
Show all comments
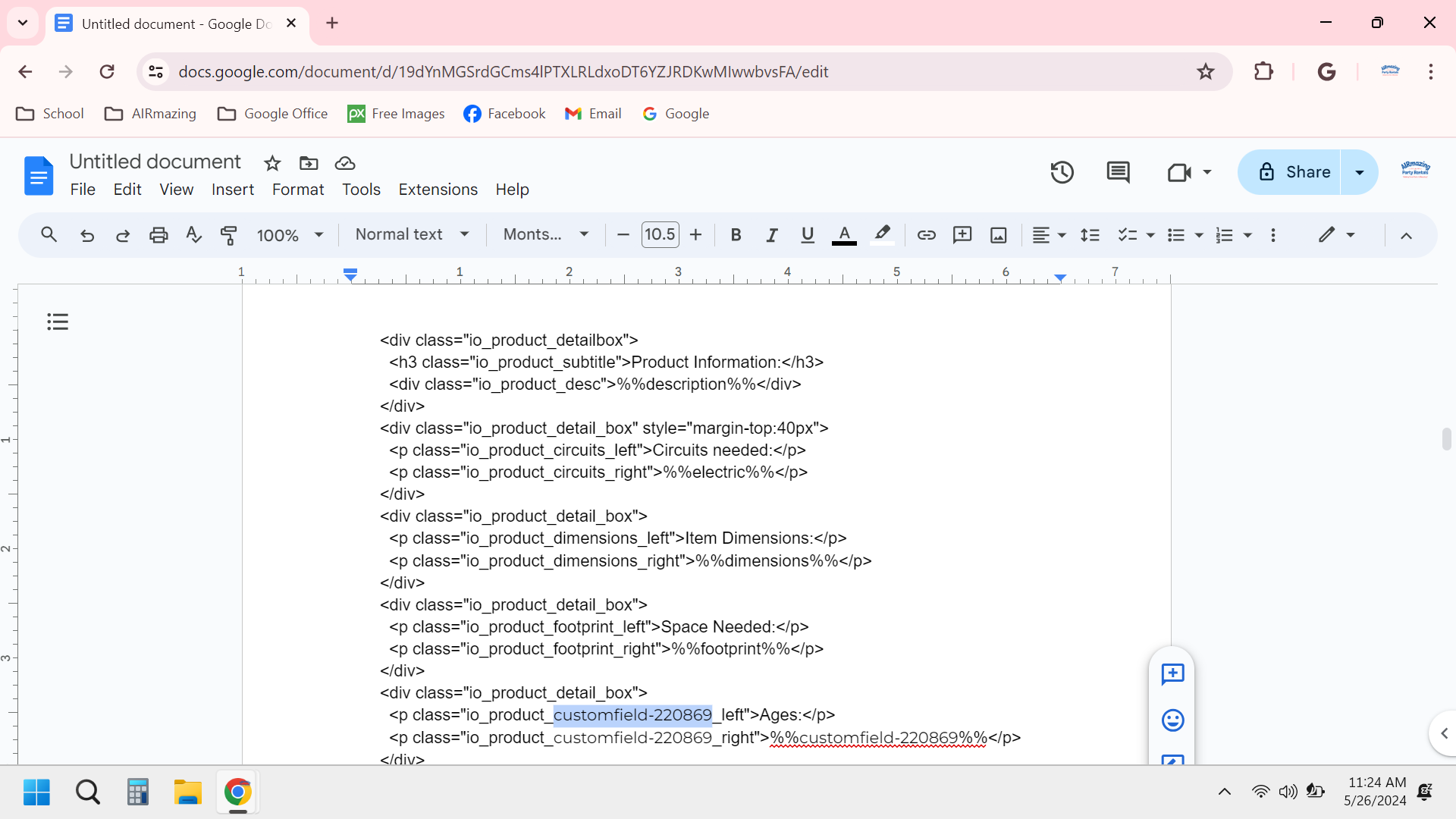click(x=1118, y=172)
